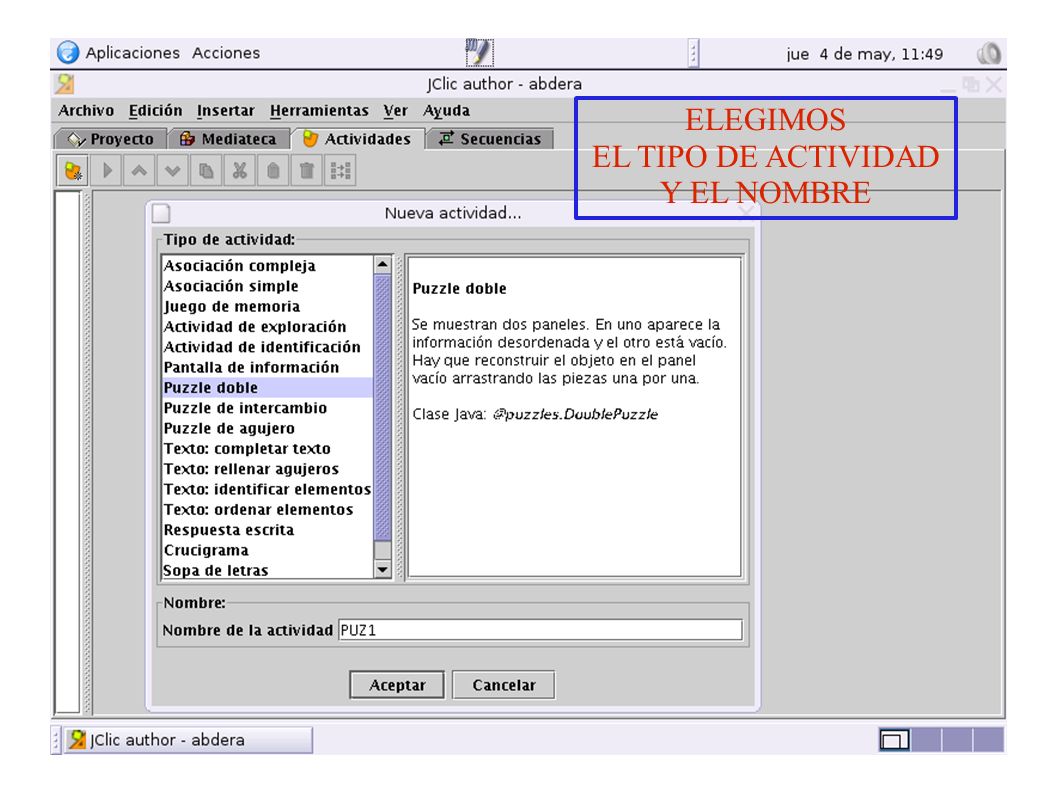Click the Nueva actividad dialog window icon
The width and height of the screenshot is (1058, 793).
[x=161, y=213]
